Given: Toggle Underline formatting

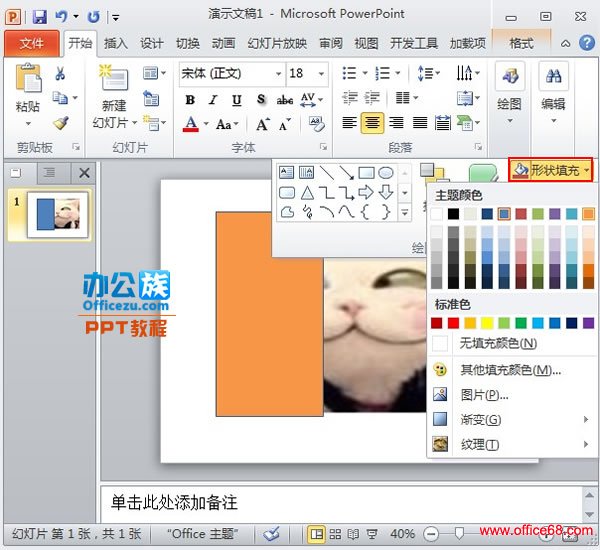Looking at the screenshot, I should pos(237,100).
